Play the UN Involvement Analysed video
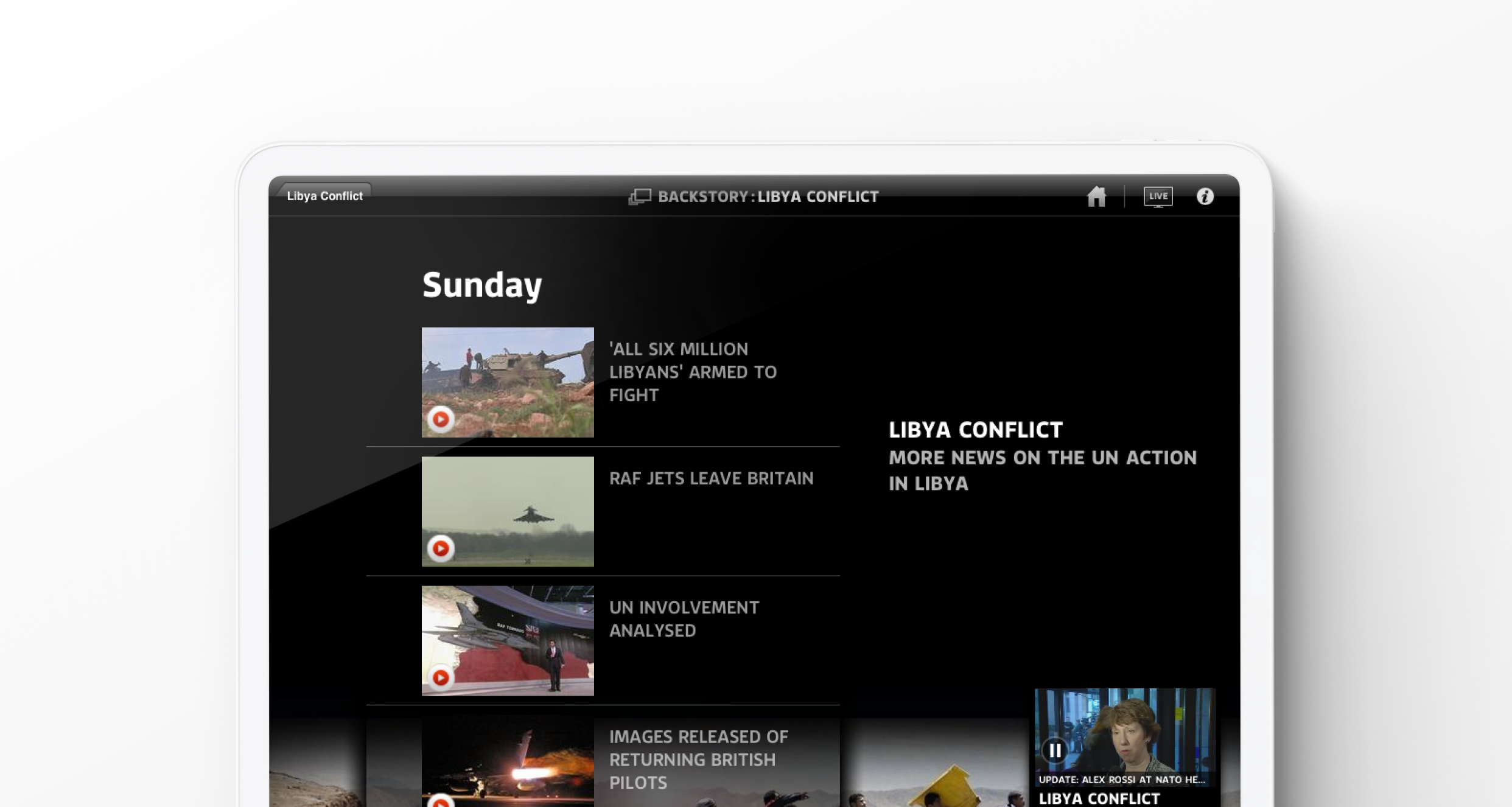This screenshot has width=1512, height=807. click(441, 677)
